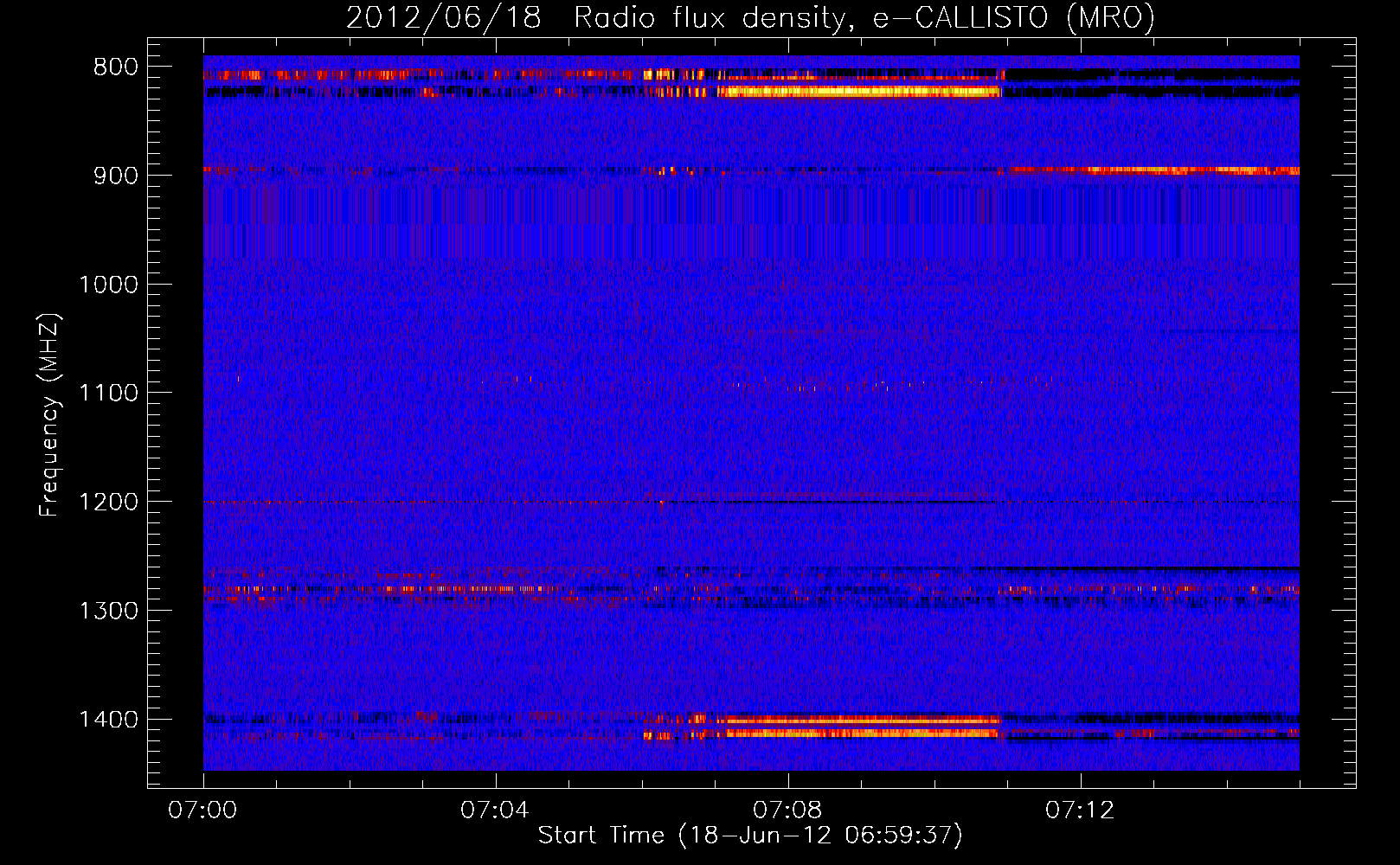Image resolution: width=1400 pixels, height=865 pixels.
Task: Click the 1200 frequency tick label
Action: pos(108,503)
